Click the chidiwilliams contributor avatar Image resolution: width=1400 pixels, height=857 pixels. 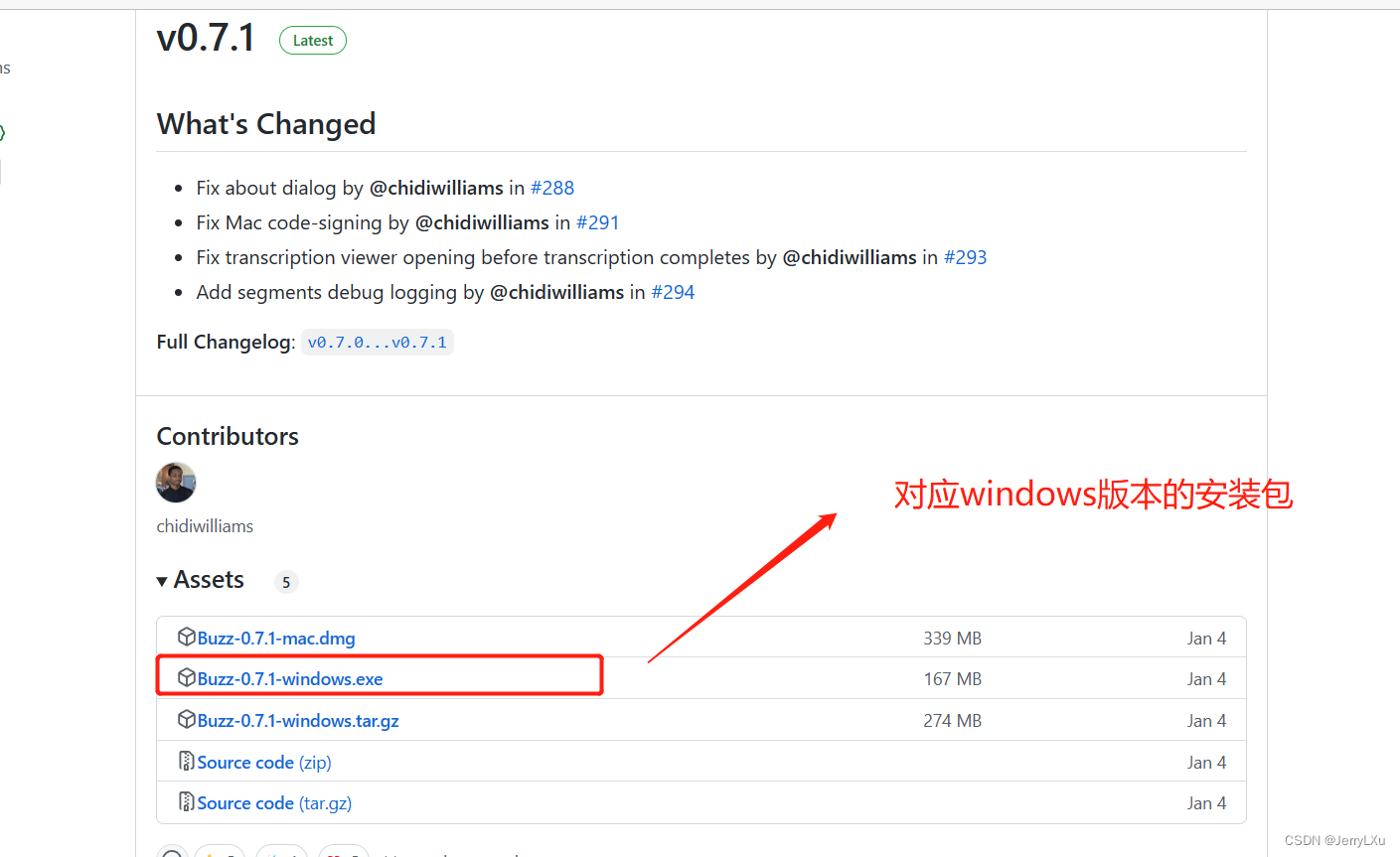[x=176, y=483]
